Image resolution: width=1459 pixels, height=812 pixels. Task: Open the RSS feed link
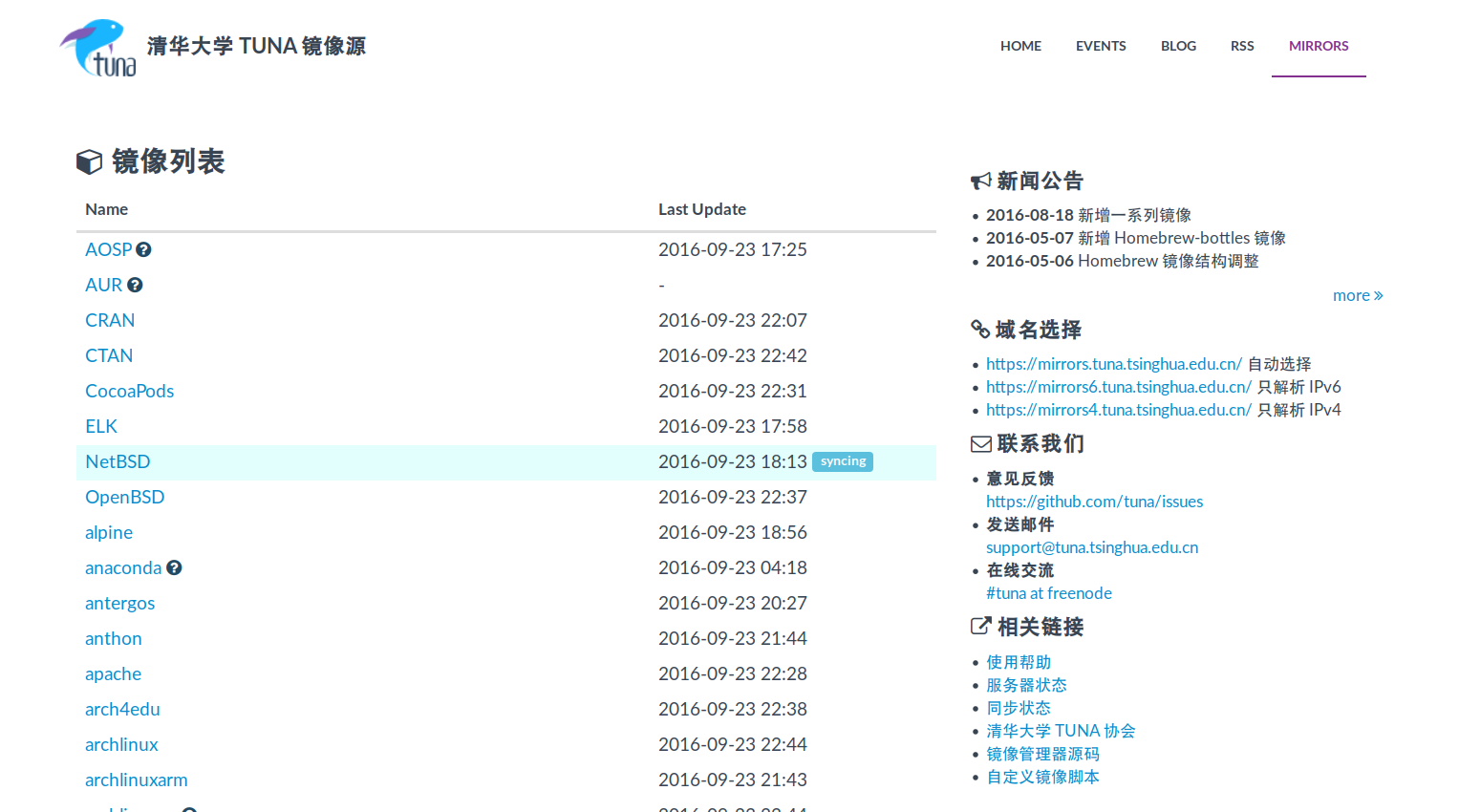click(x=1242, y=46)
